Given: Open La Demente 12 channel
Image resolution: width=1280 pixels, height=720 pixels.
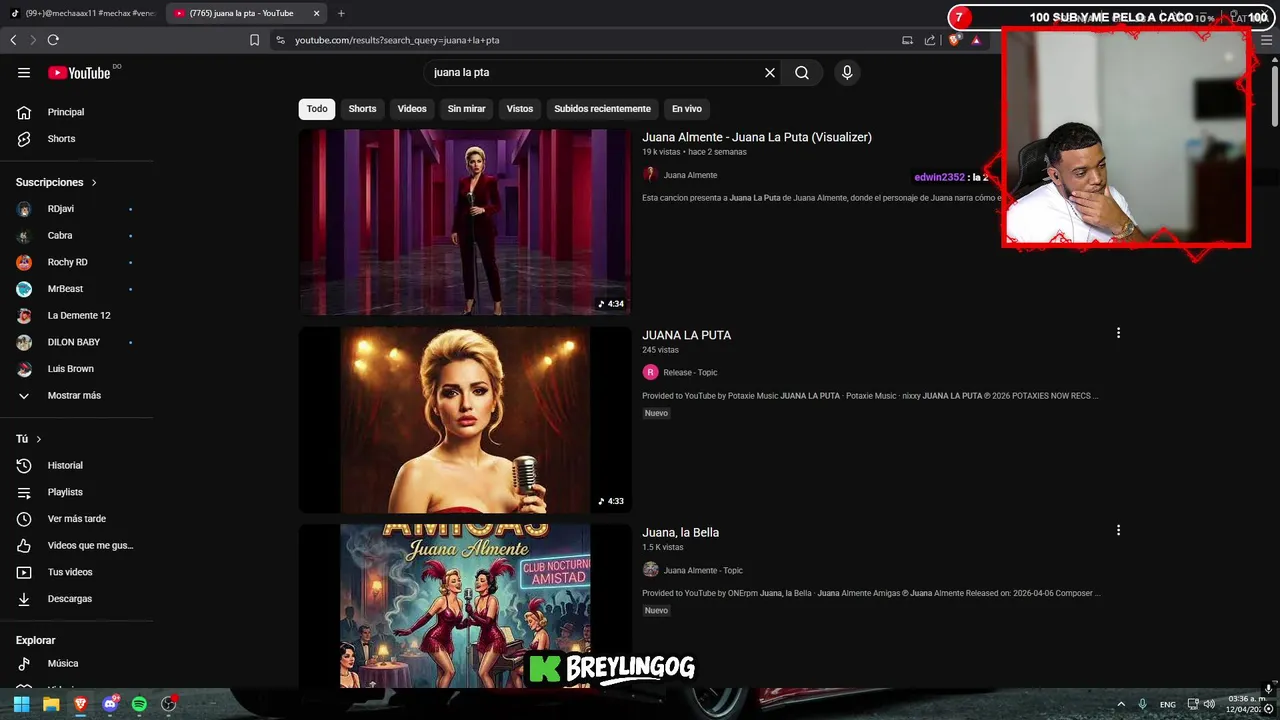Looking at the screenshot, I should pos(78,315).
